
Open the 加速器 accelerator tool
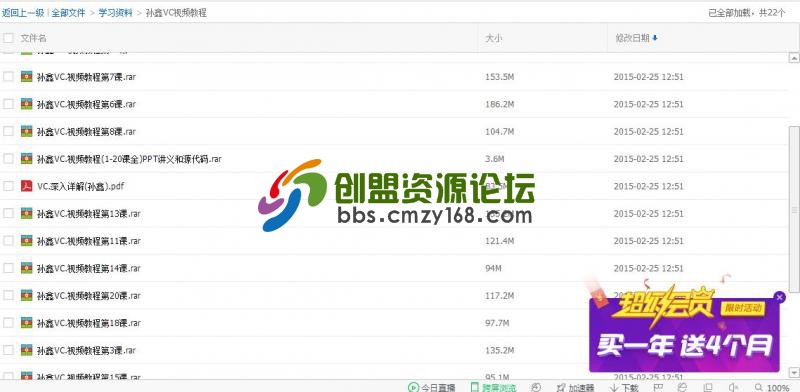(575, 387)
